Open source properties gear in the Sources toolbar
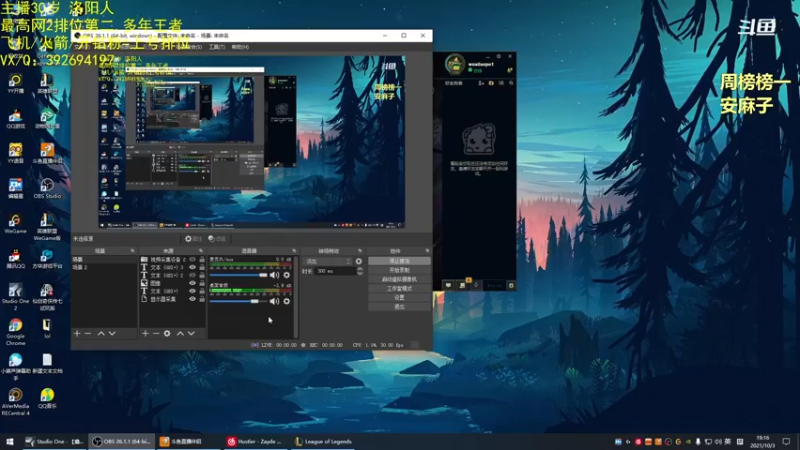This screenshot has width=800, height=450. 167,333
